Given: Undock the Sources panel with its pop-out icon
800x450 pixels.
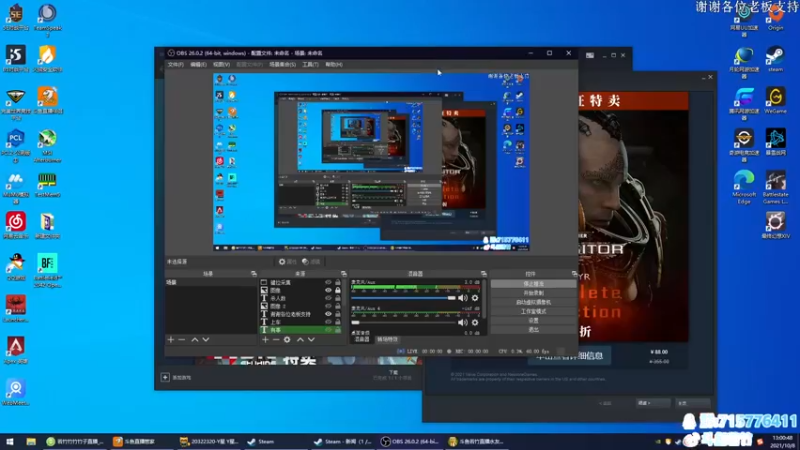Looking at the screenshot, I should click(x=343, y=274).
